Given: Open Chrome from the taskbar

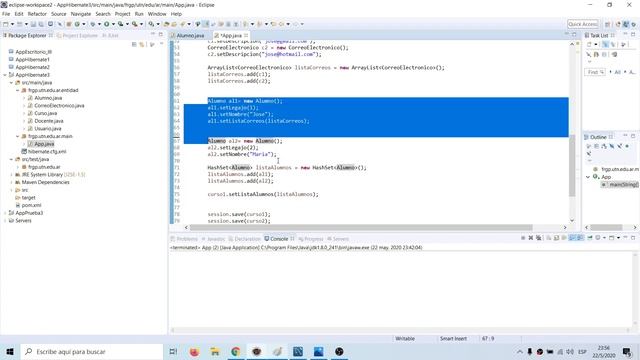Looking at the screenshot, I should coord(236,351).
